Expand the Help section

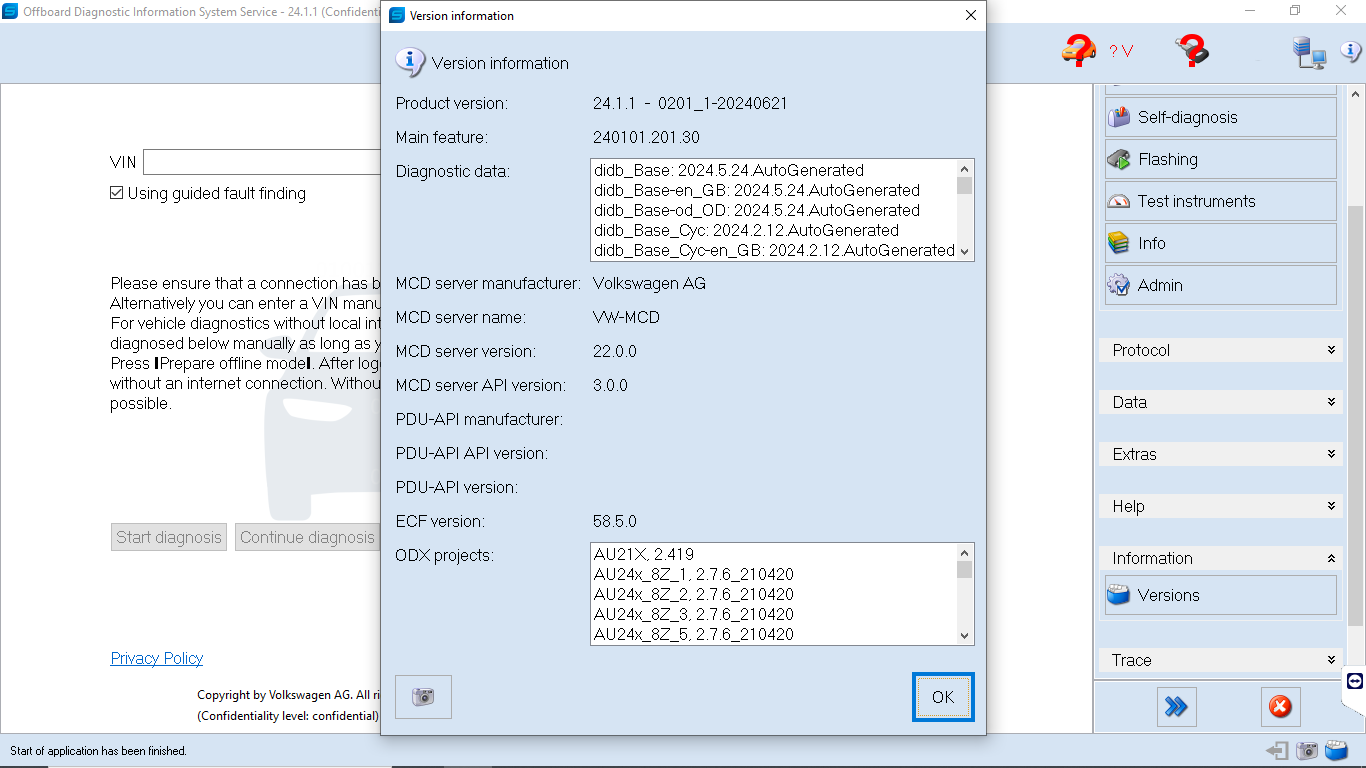pyautogui.click(x=1220, y=506)
